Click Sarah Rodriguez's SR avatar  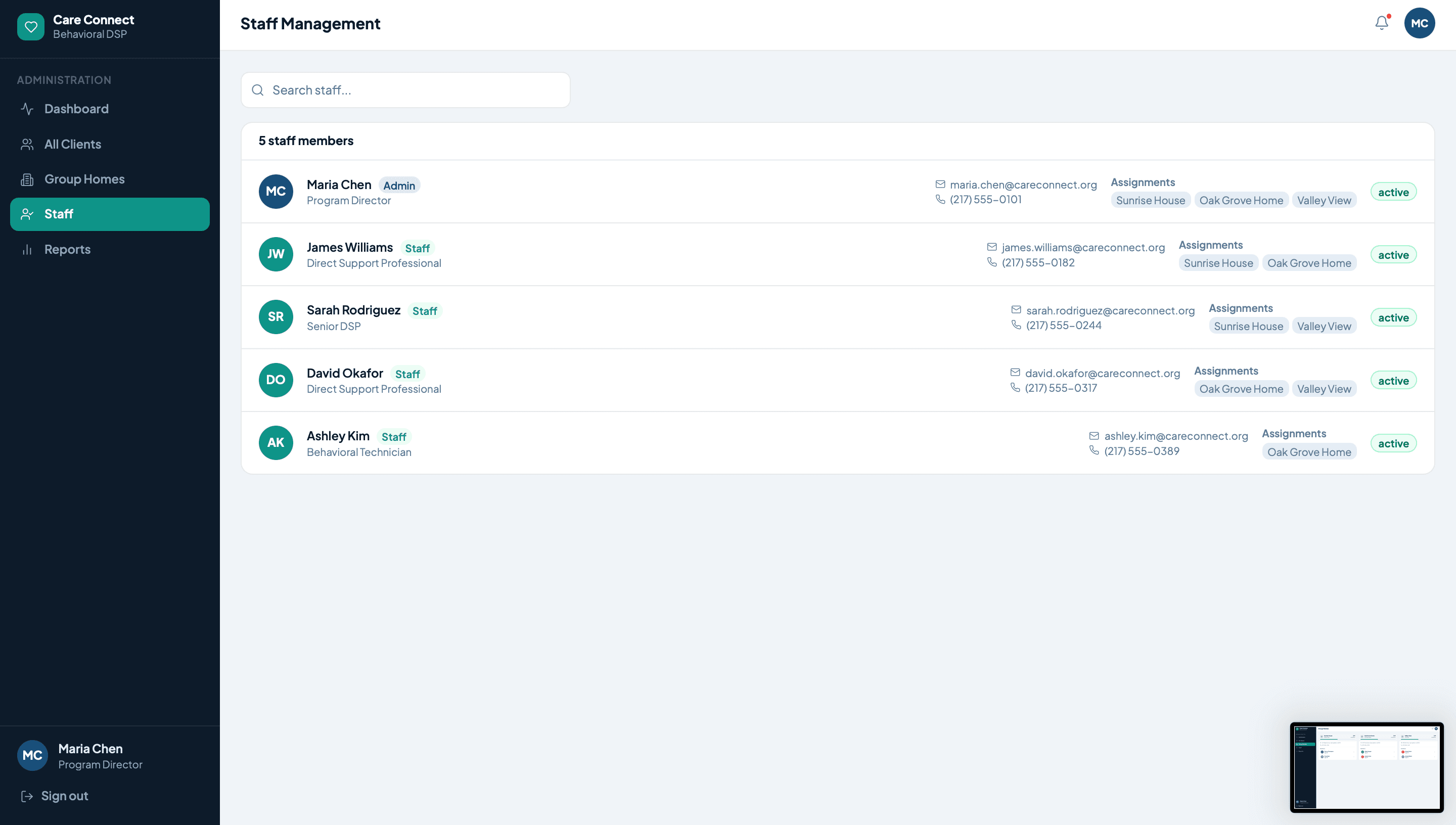[x=276, y=317]
